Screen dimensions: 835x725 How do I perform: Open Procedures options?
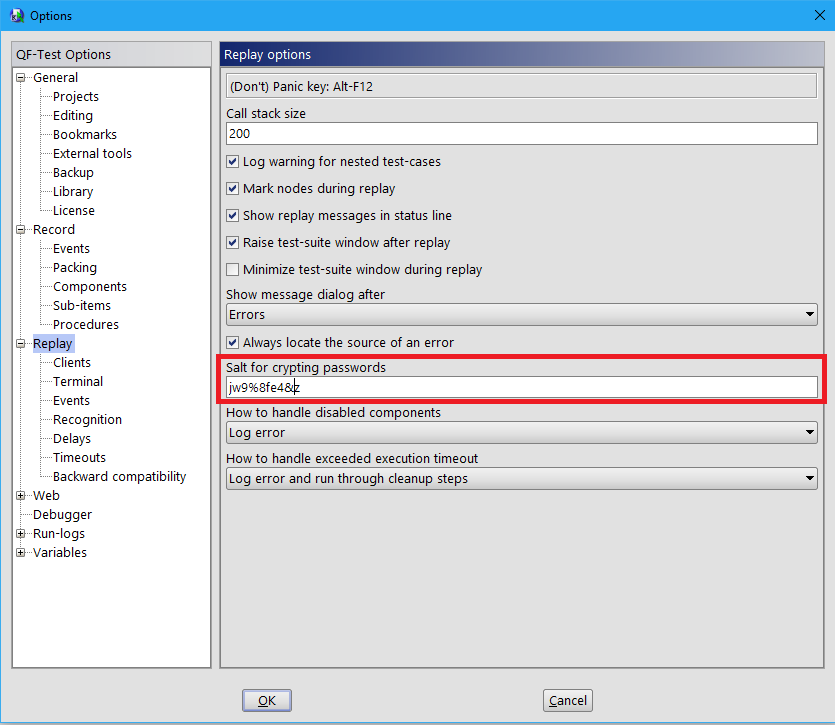click(x=86, y=325)
